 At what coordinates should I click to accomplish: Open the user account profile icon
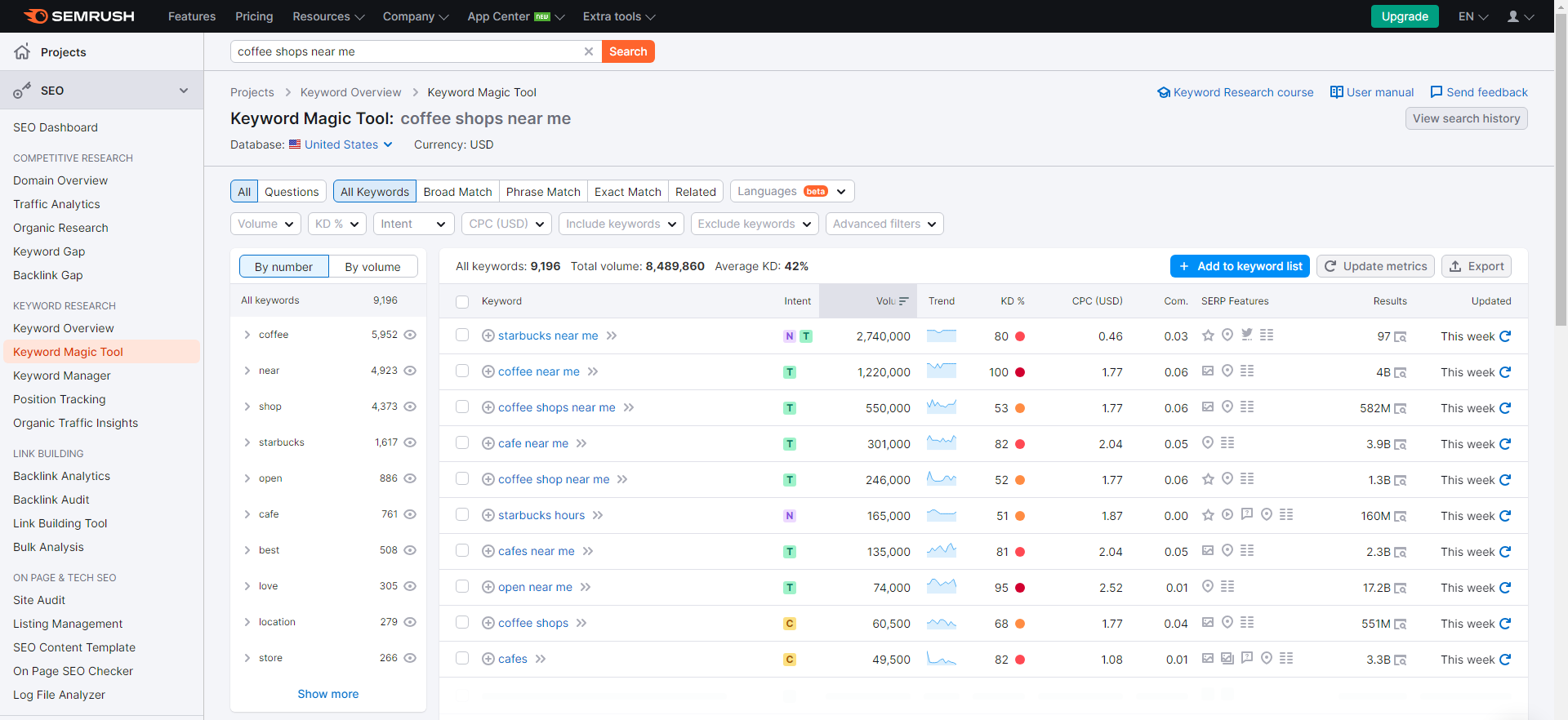(1513, 16)
